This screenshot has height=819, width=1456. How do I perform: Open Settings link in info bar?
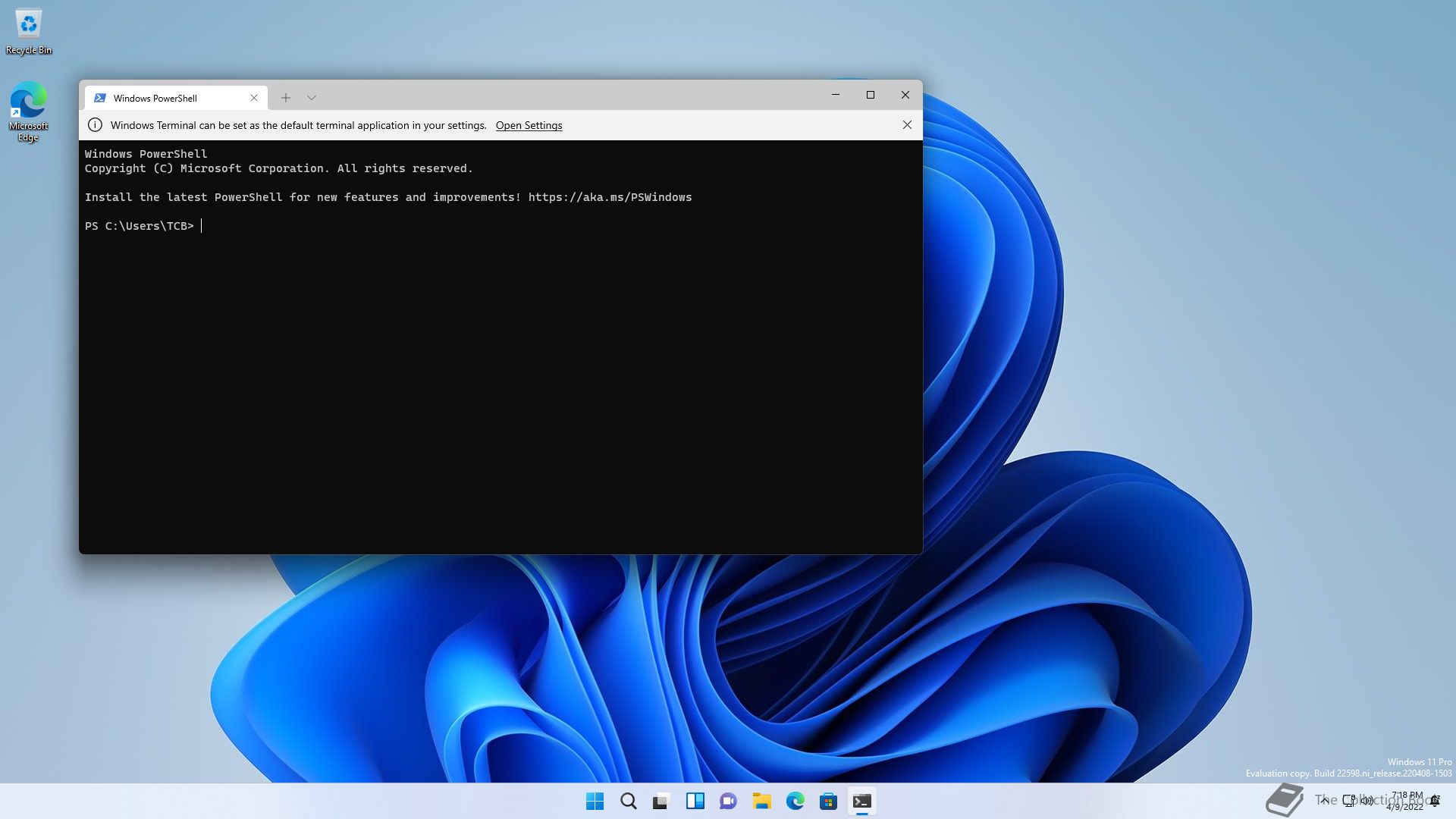click(529, 125)
